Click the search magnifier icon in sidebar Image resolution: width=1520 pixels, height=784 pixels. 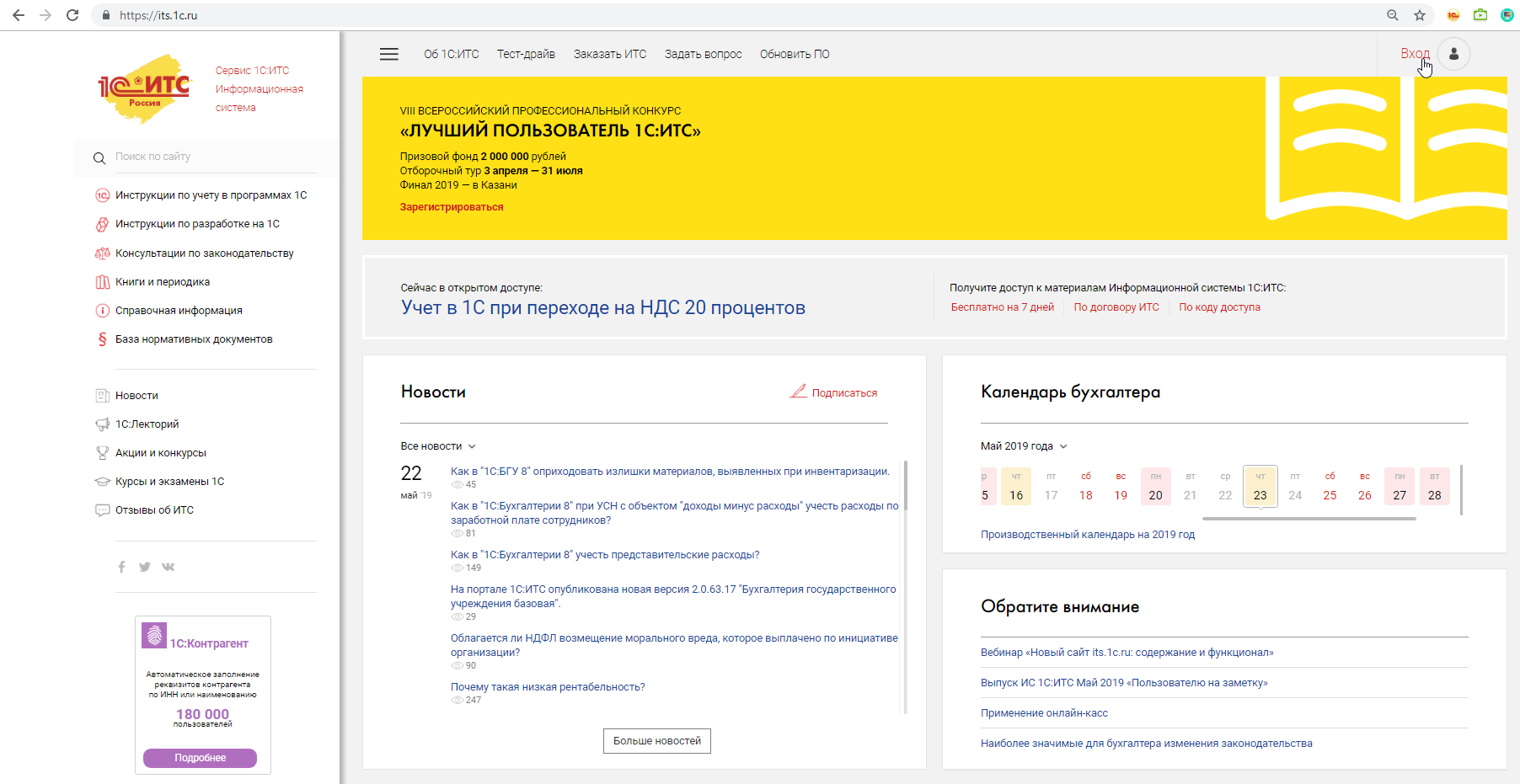coord(99,157)
